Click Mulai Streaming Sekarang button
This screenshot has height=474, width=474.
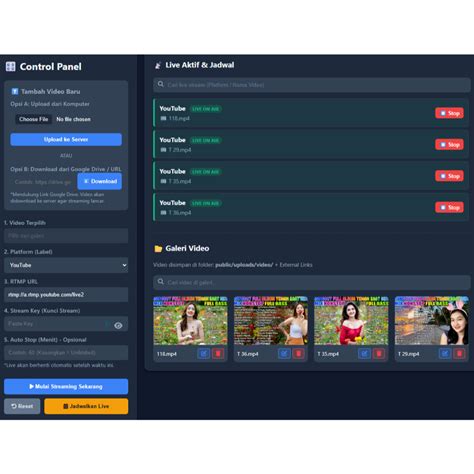pos(66,386)
